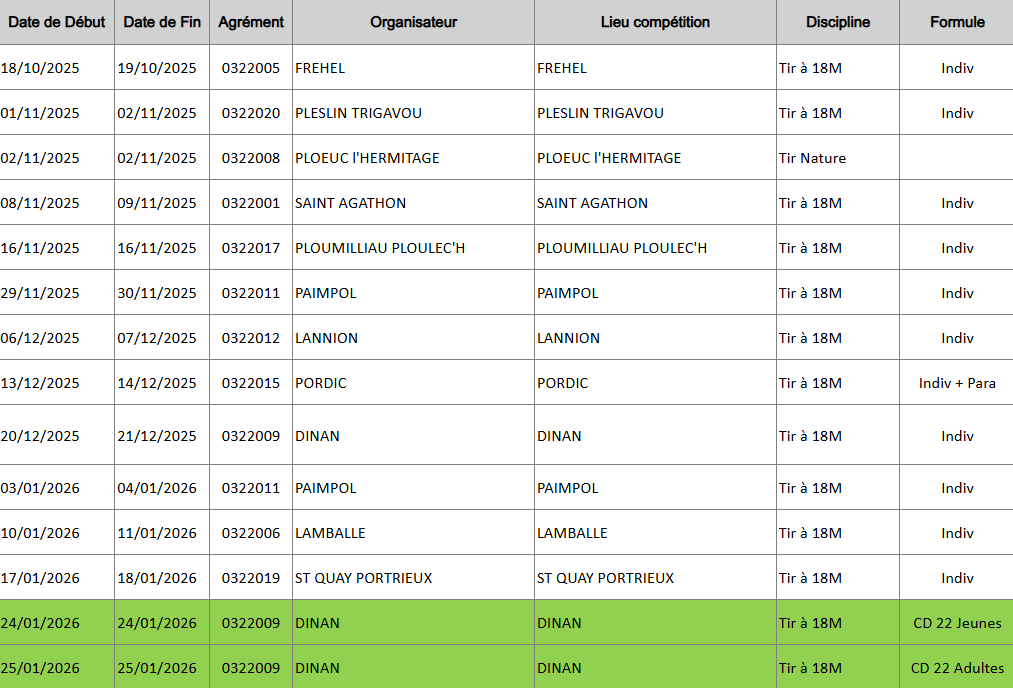Select LAMBALLE in the Lieu compétition column
Screen dimensions: 1013x688
[572, 533]
